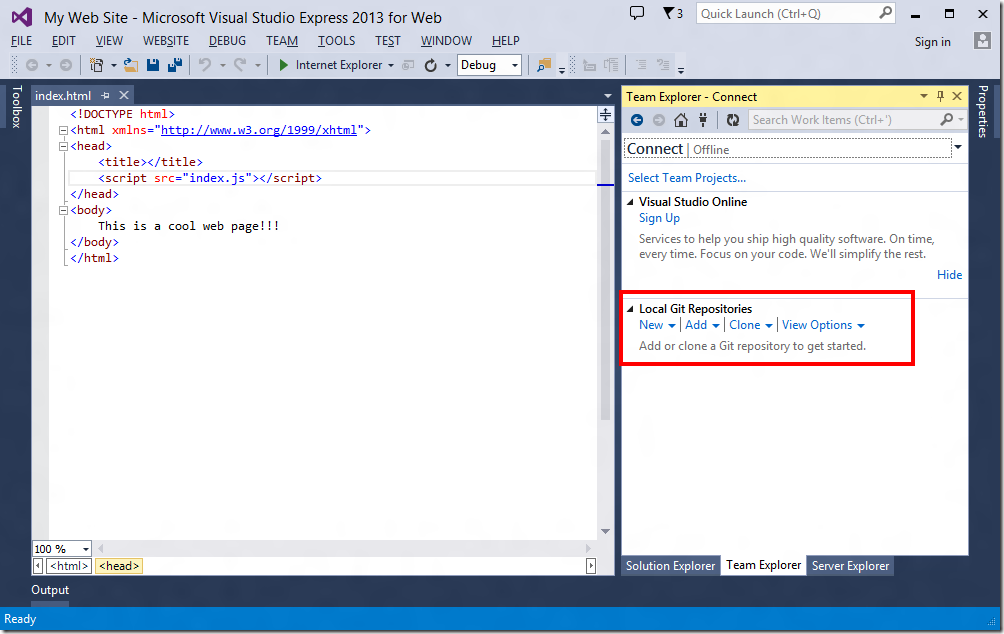The width and height of the screenshot is (1004, 634).
Task: Click the Redo arrow icon
Action: [239, 65]
